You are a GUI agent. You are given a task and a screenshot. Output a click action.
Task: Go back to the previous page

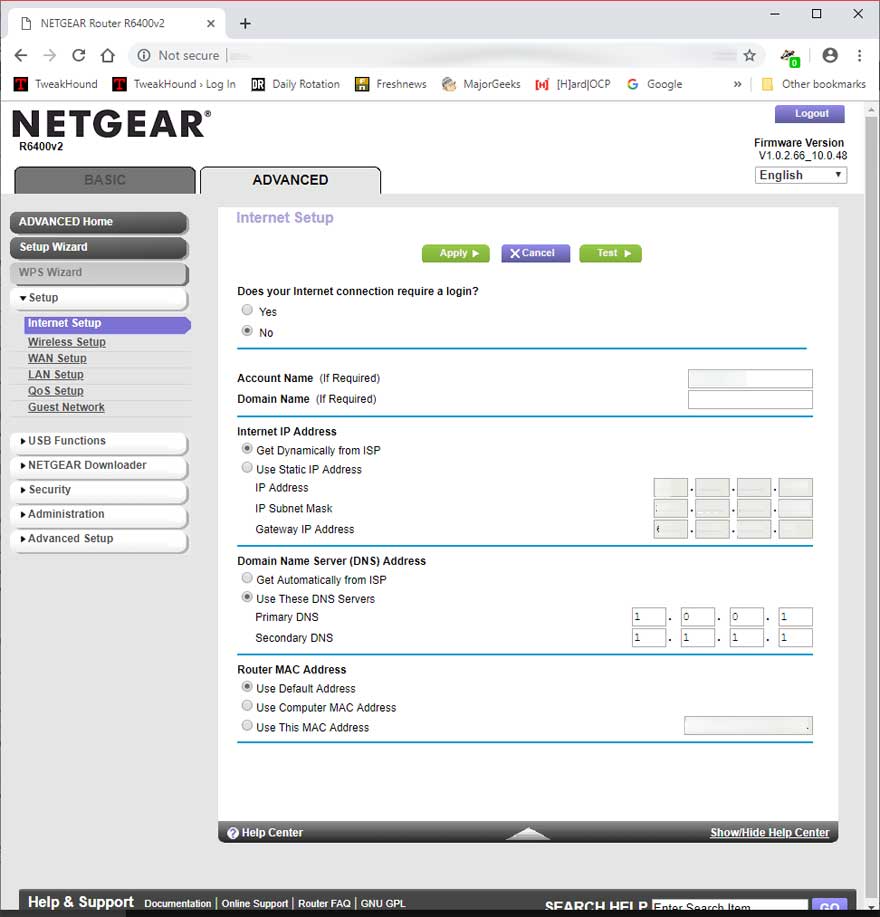click(20, 56)
